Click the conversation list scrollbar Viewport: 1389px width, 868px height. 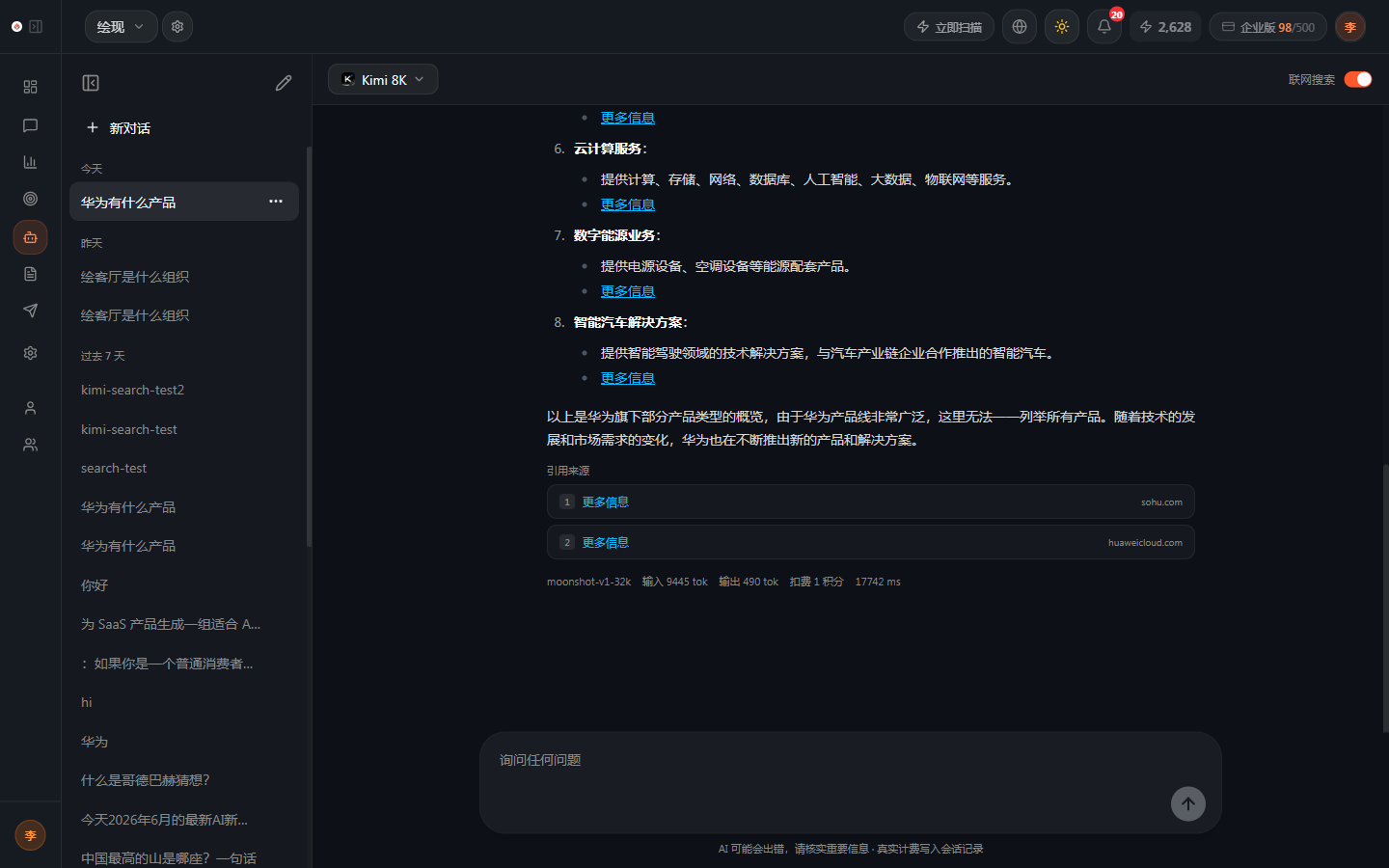309,347
